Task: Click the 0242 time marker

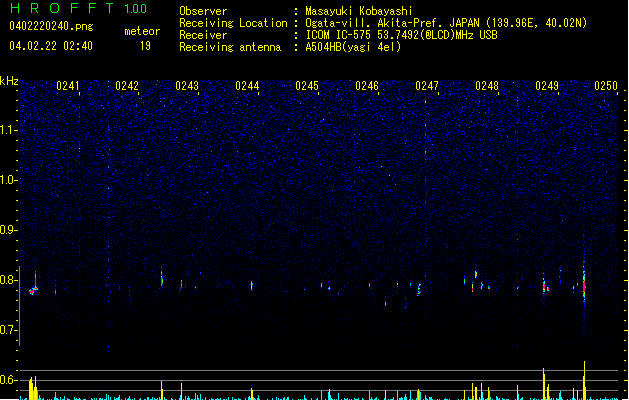Action: (127, 86)
